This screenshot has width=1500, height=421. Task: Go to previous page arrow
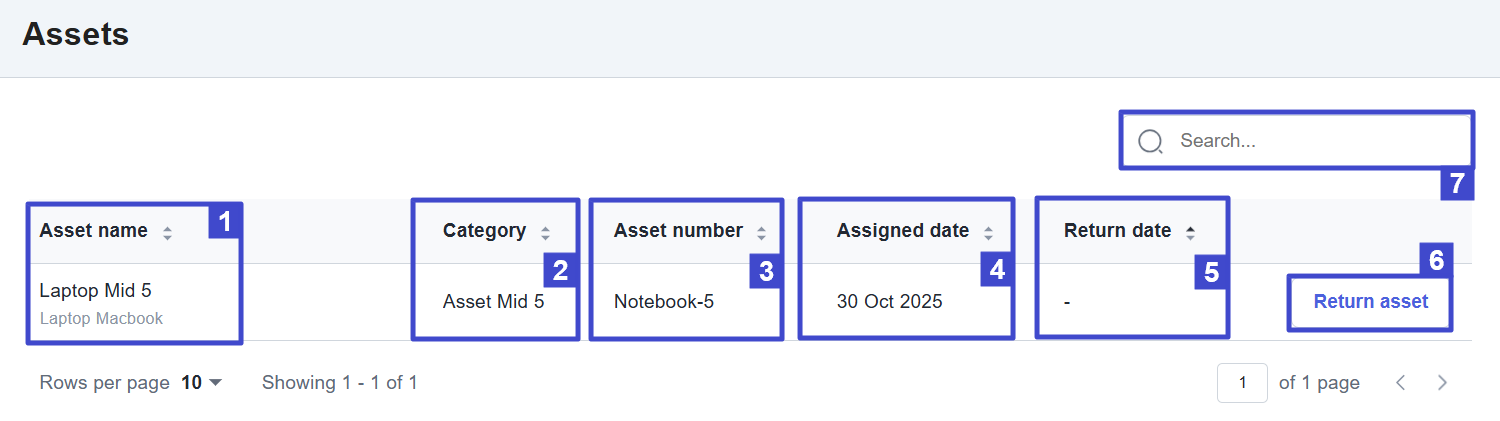click(x=1401, y=382)
